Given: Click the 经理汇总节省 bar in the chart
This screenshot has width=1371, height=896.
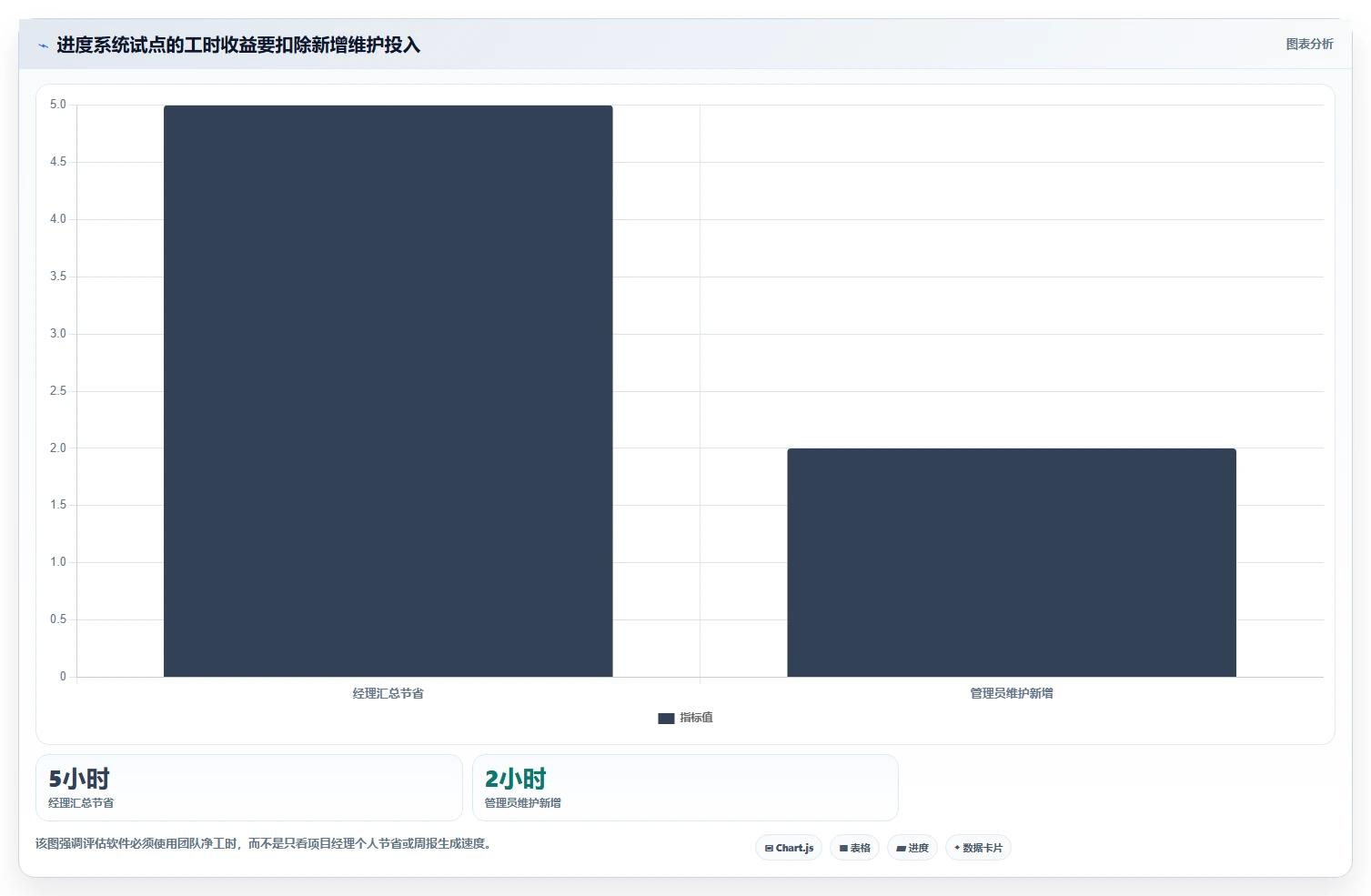Looking at the screenshot, I should (x=388, y=391).
